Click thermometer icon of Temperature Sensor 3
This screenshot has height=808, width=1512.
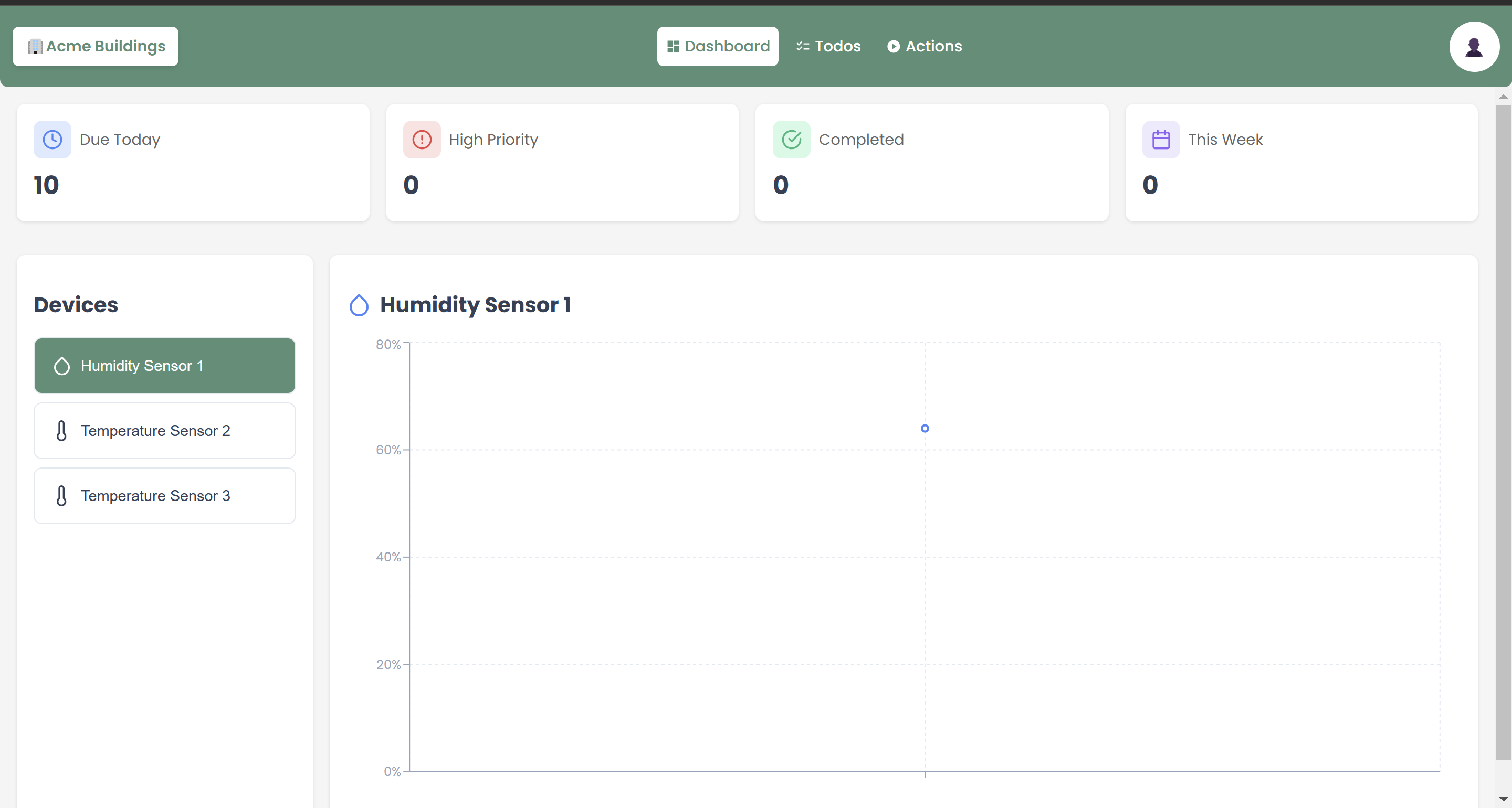[x=61, y=496]
